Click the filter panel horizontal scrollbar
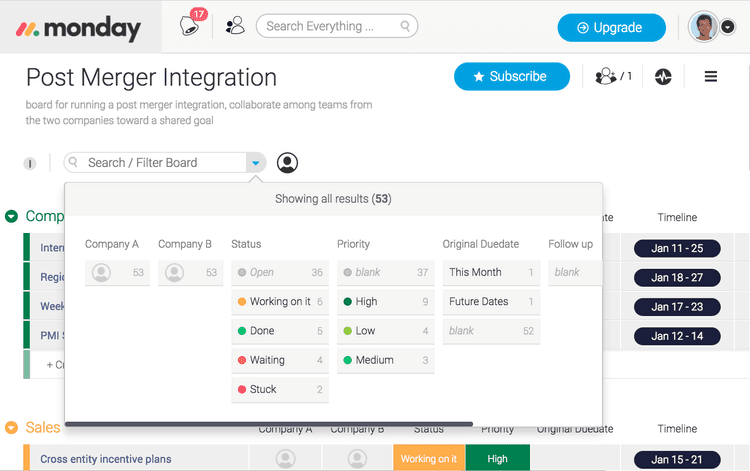Viewport: 750px width, 471px height. coord(269,424)
